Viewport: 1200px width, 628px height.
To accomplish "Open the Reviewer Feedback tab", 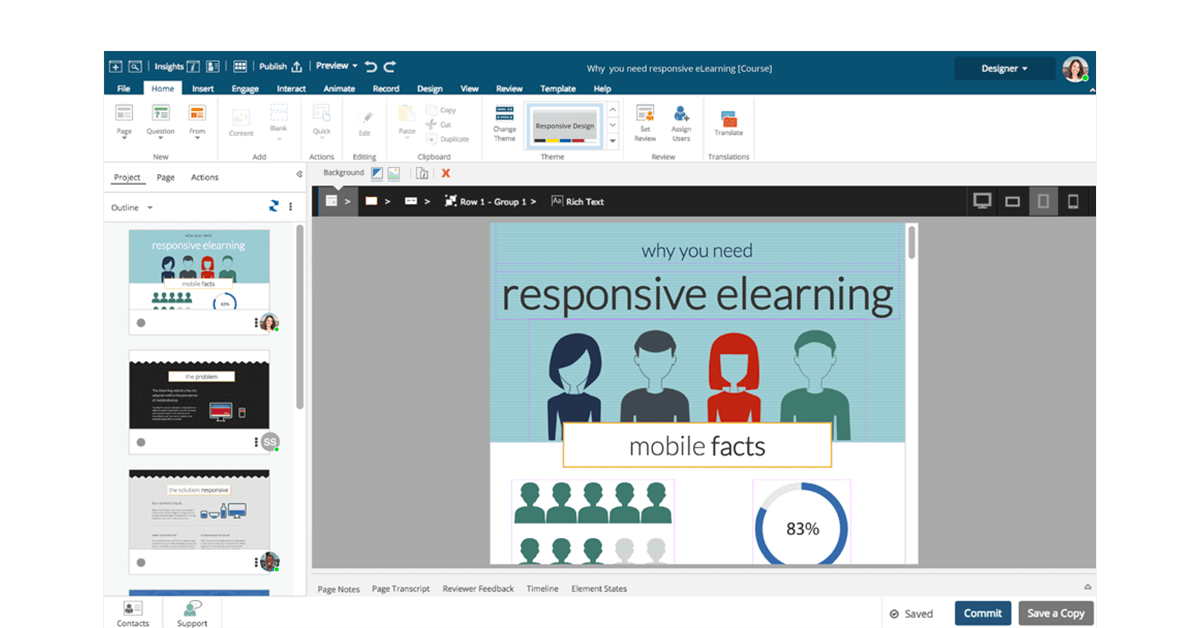I will (x=478, y=589).
